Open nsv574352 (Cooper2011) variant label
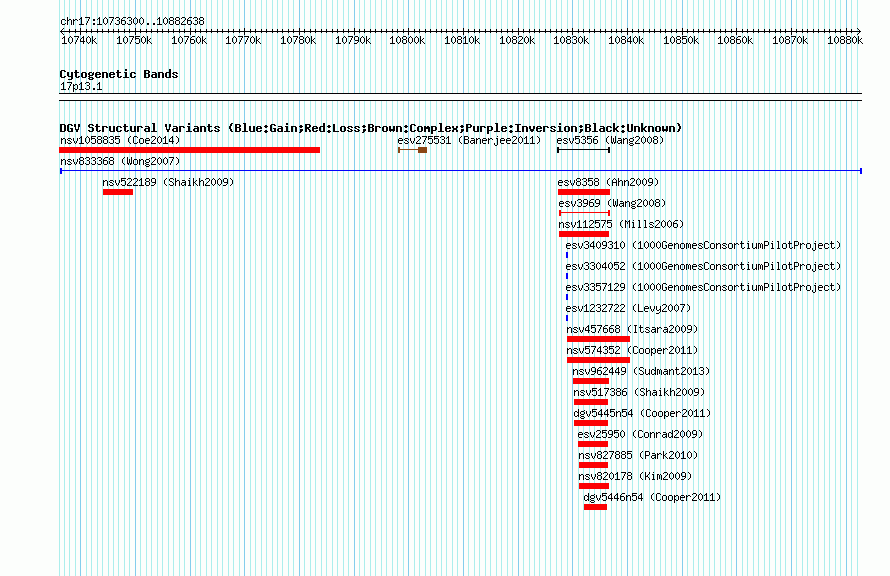Screen dimensions: 890x576 (632, 350)
